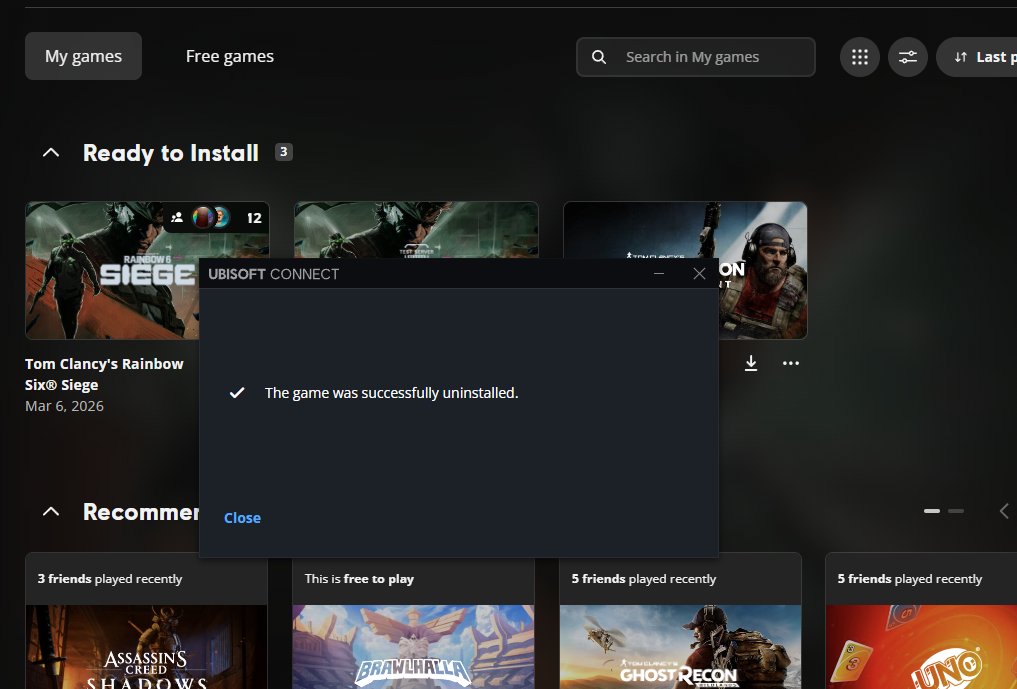Collapse the Ready to Install section
Viewport: 1017px width, 689px height.
tap(51, 153)
